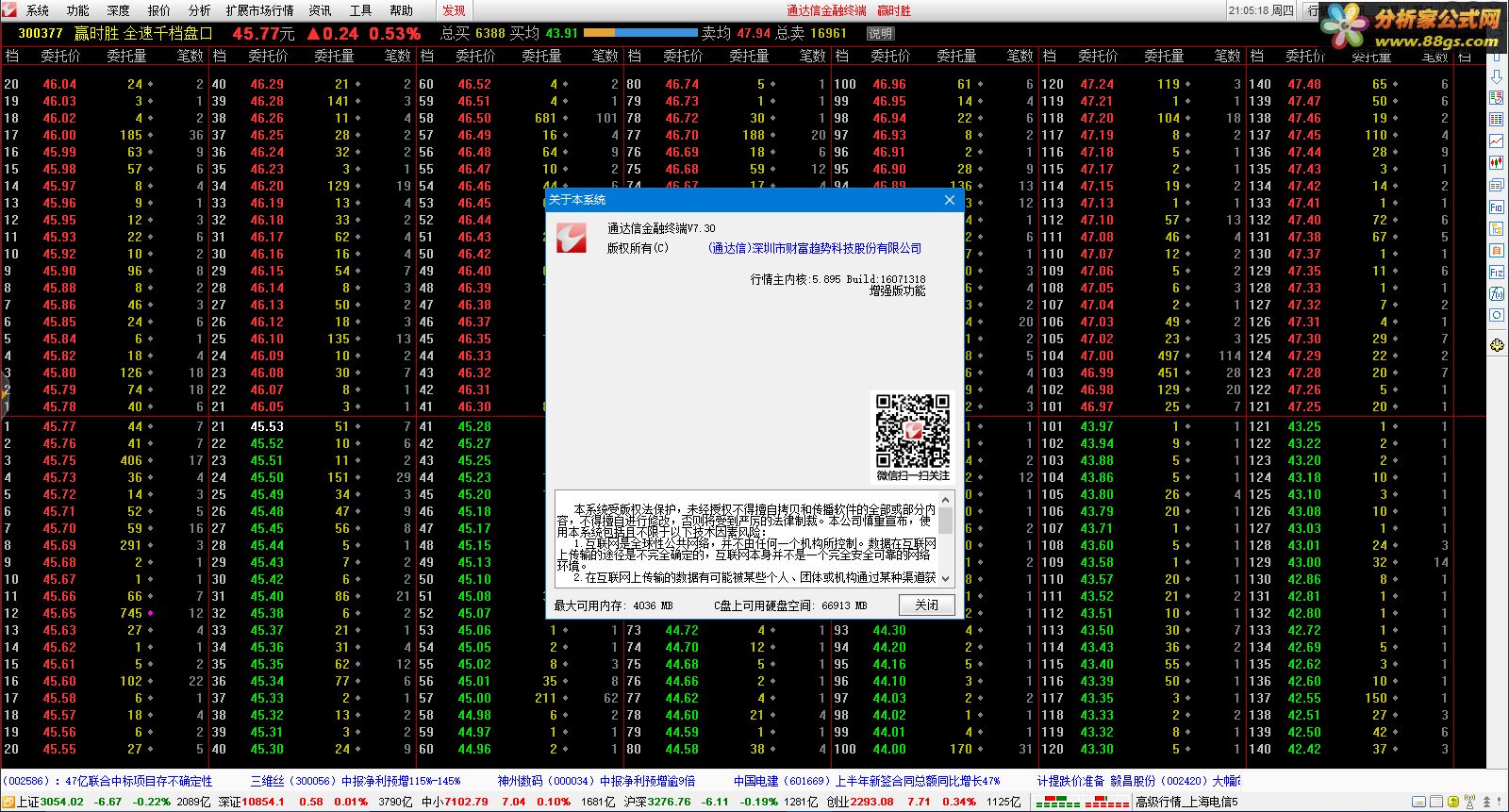Click the clock 21:05:18 周四
Viewport: 1509px width, 812px height.
coord(1261,10)
